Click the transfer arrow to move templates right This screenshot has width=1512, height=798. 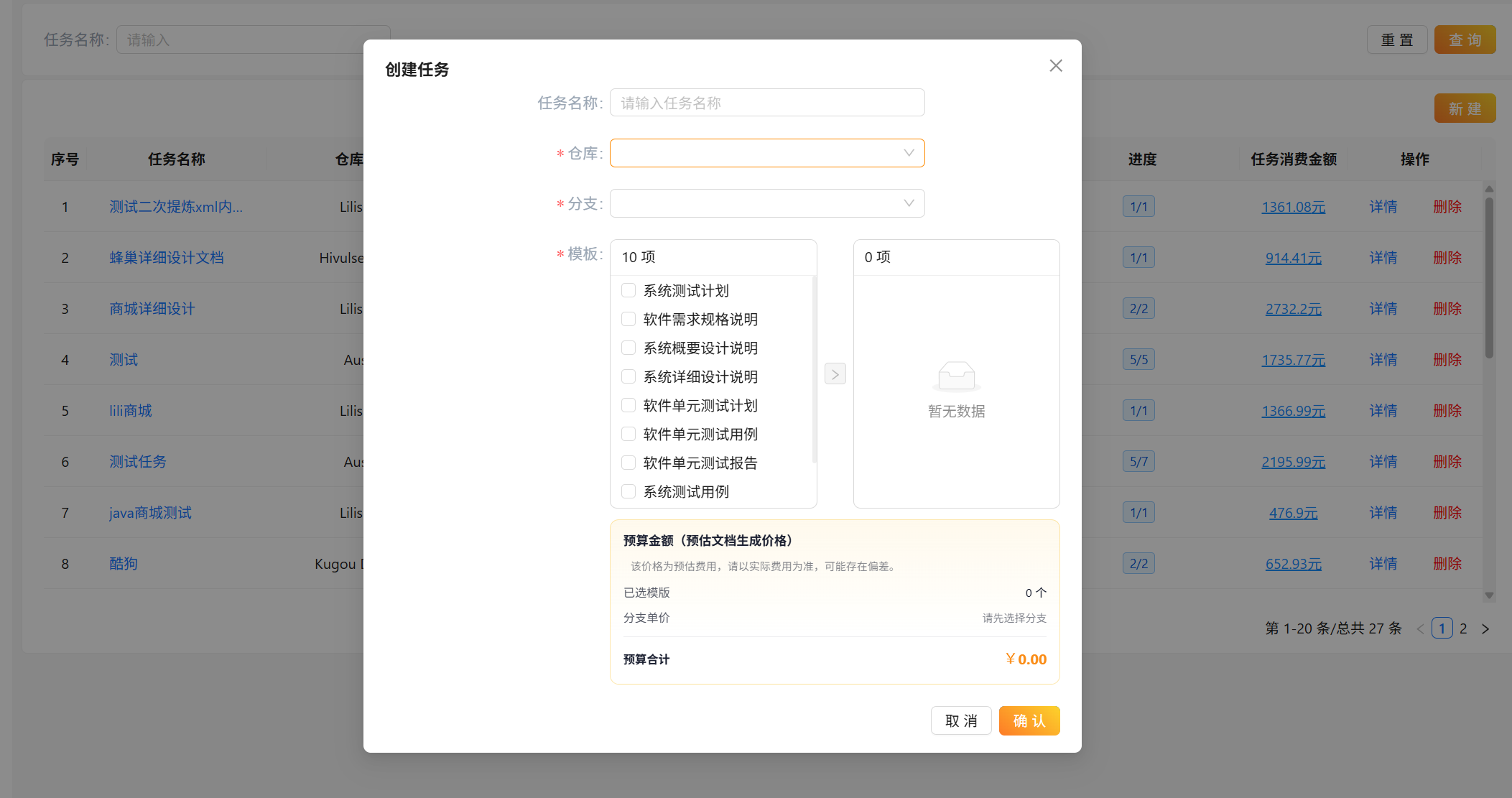point(834,374)
